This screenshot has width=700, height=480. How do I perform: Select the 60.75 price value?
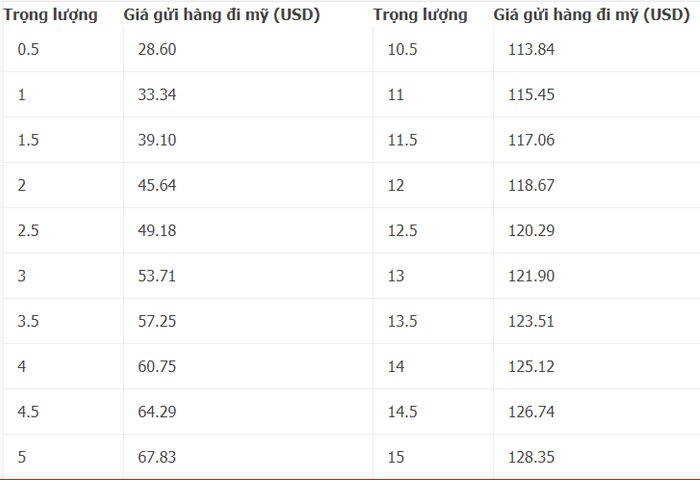pyautogui.click(x=157, y=366)
